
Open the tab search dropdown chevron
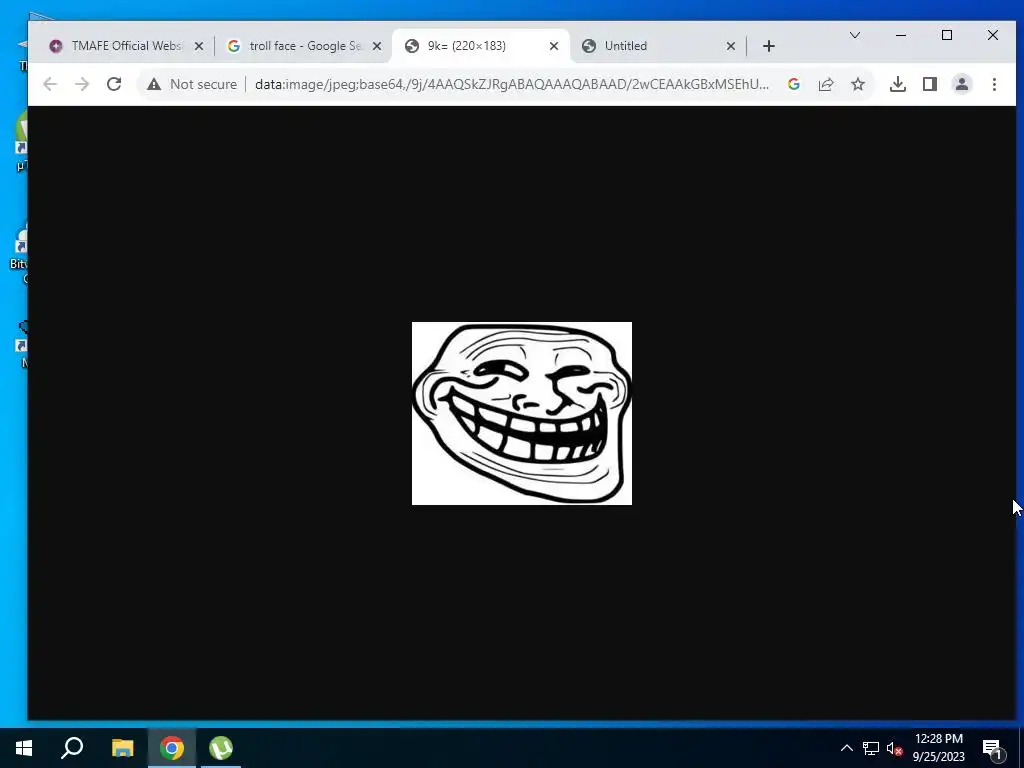[854, 35]
